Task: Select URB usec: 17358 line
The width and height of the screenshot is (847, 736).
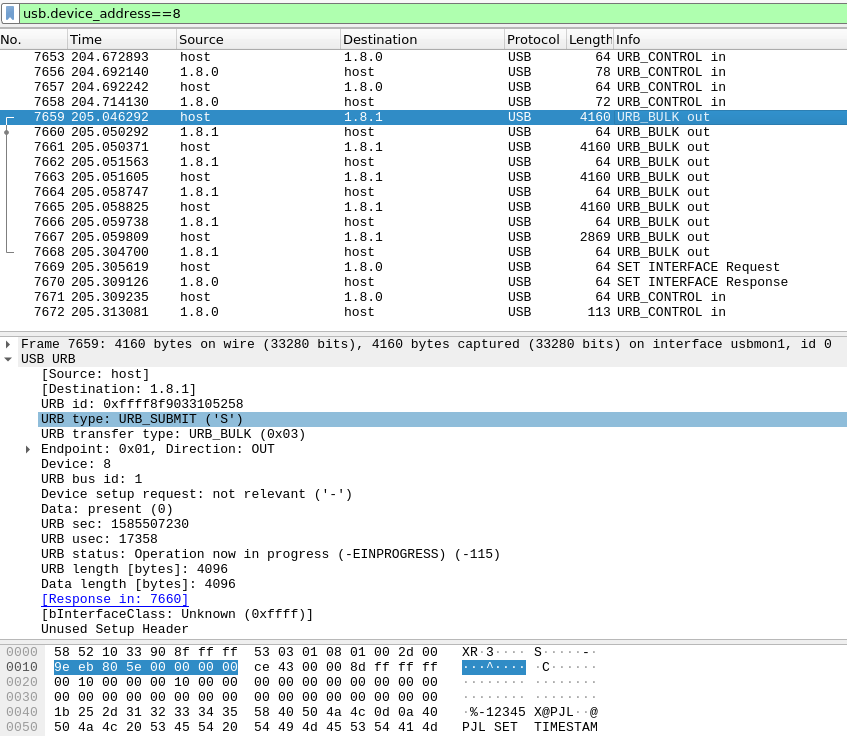Action: [99, 539]
